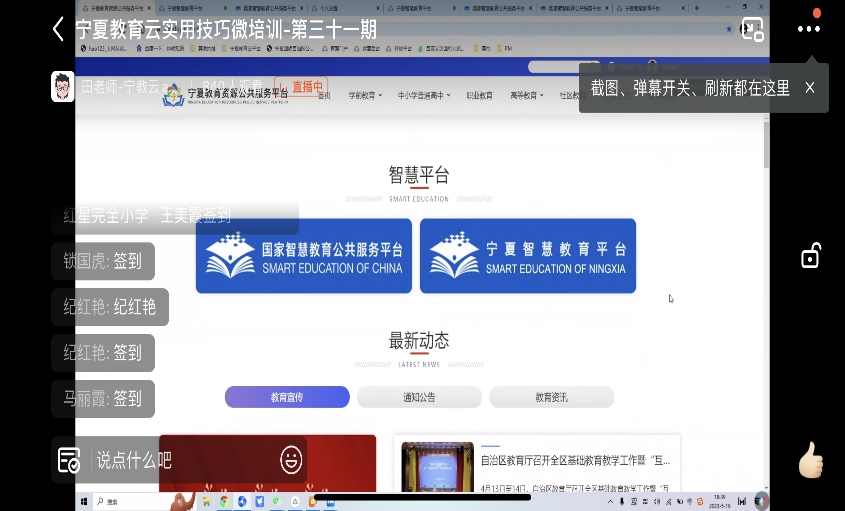This screenshot has height=511, width=845.
Task: Switch to the 个人设置 browser tab
Action: point(345,8)
